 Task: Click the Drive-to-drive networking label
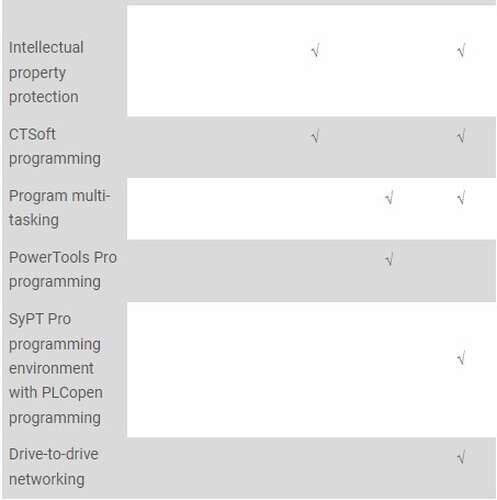coord(53,467)
